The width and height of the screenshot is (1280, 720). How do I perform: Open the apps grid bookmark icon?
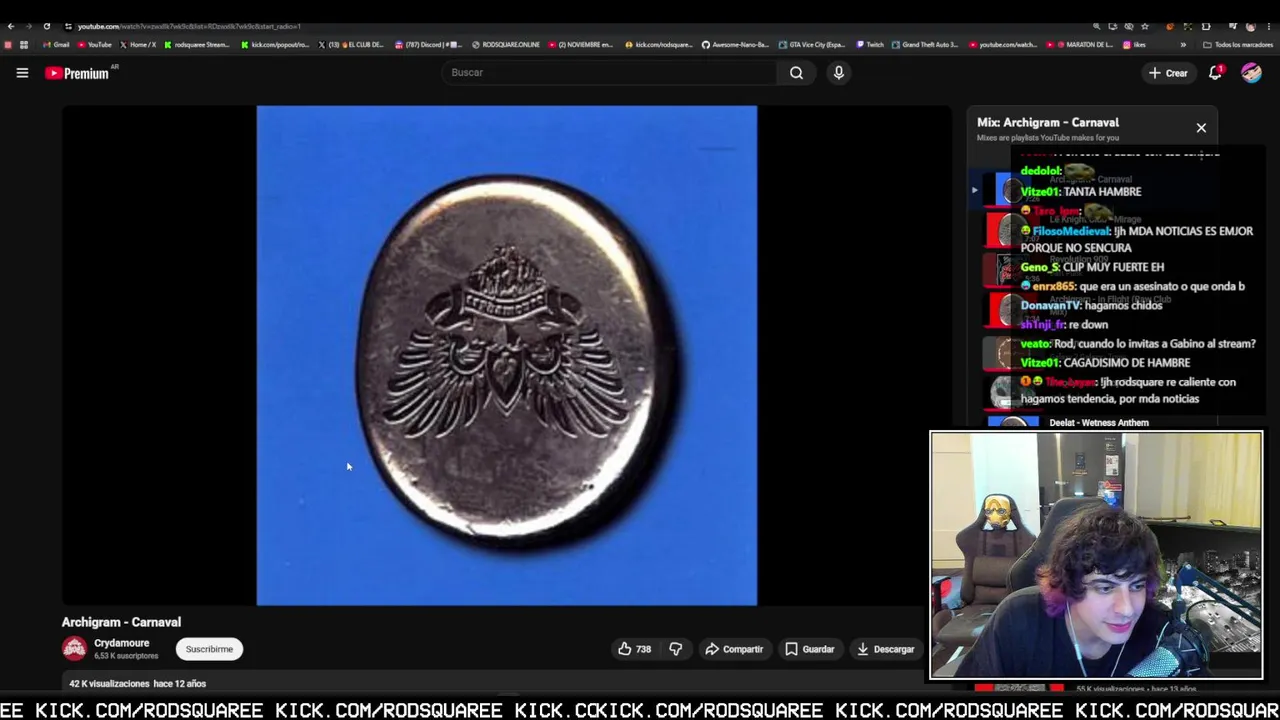pyautogui.click(x=24, y=45)
